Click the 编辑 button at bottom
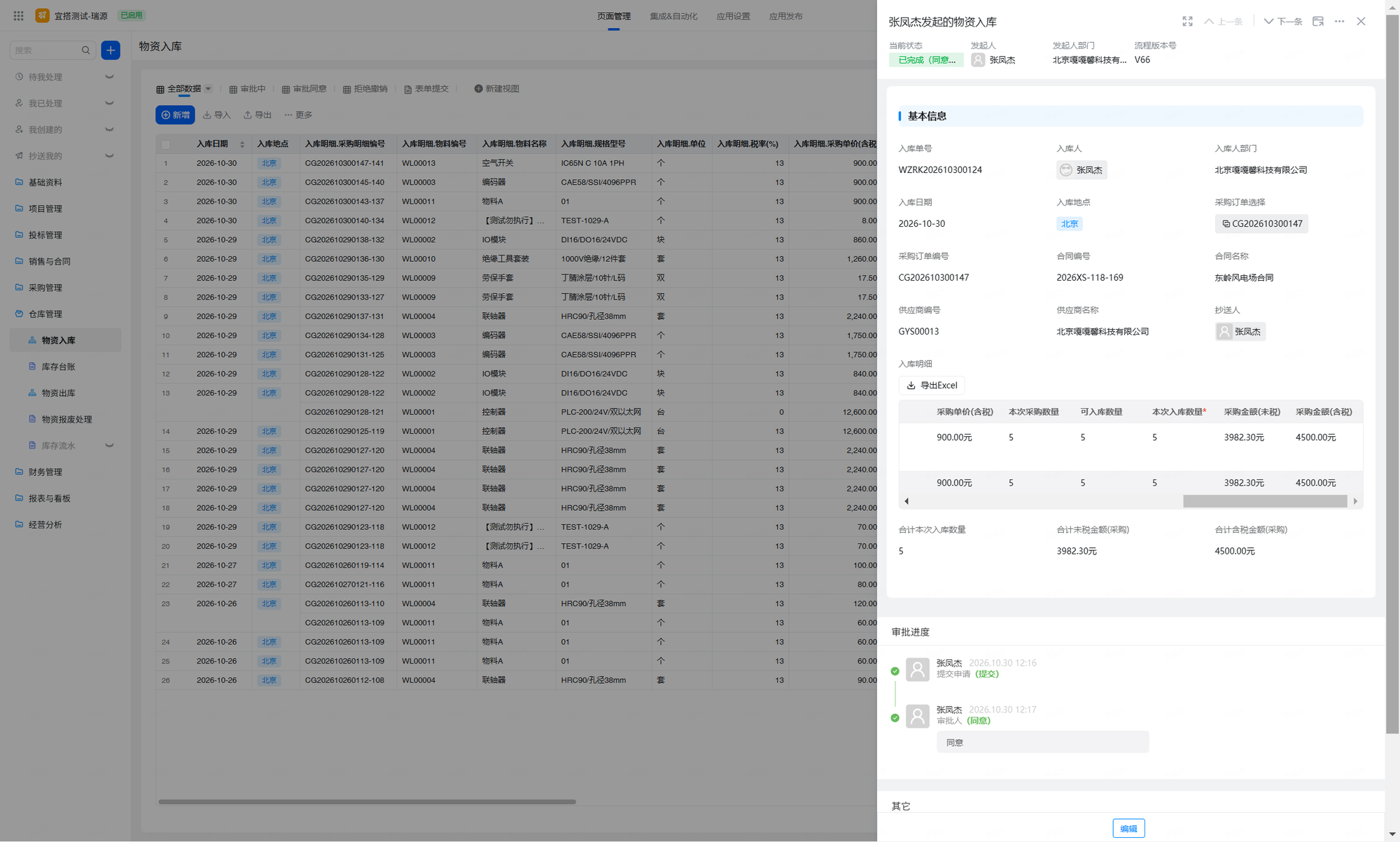 pyautogui.click(x=1128, y=828)
